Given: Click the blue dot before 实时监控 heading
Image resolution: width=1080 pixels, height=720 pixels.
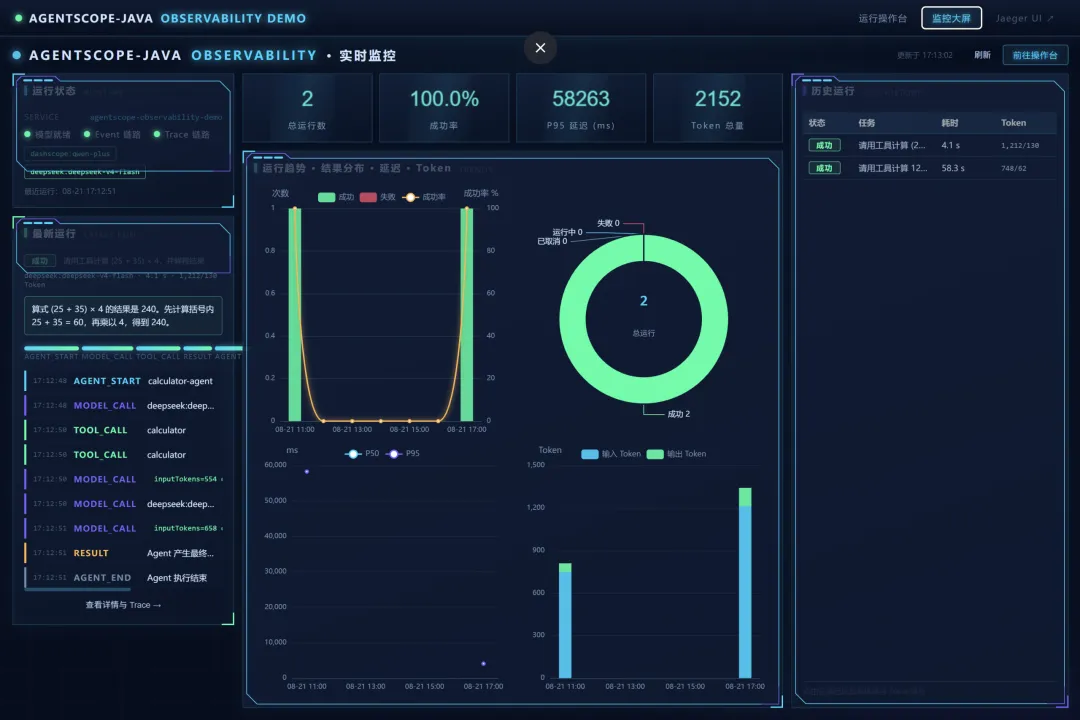Looking at the screenshot, I should [17, 55].
